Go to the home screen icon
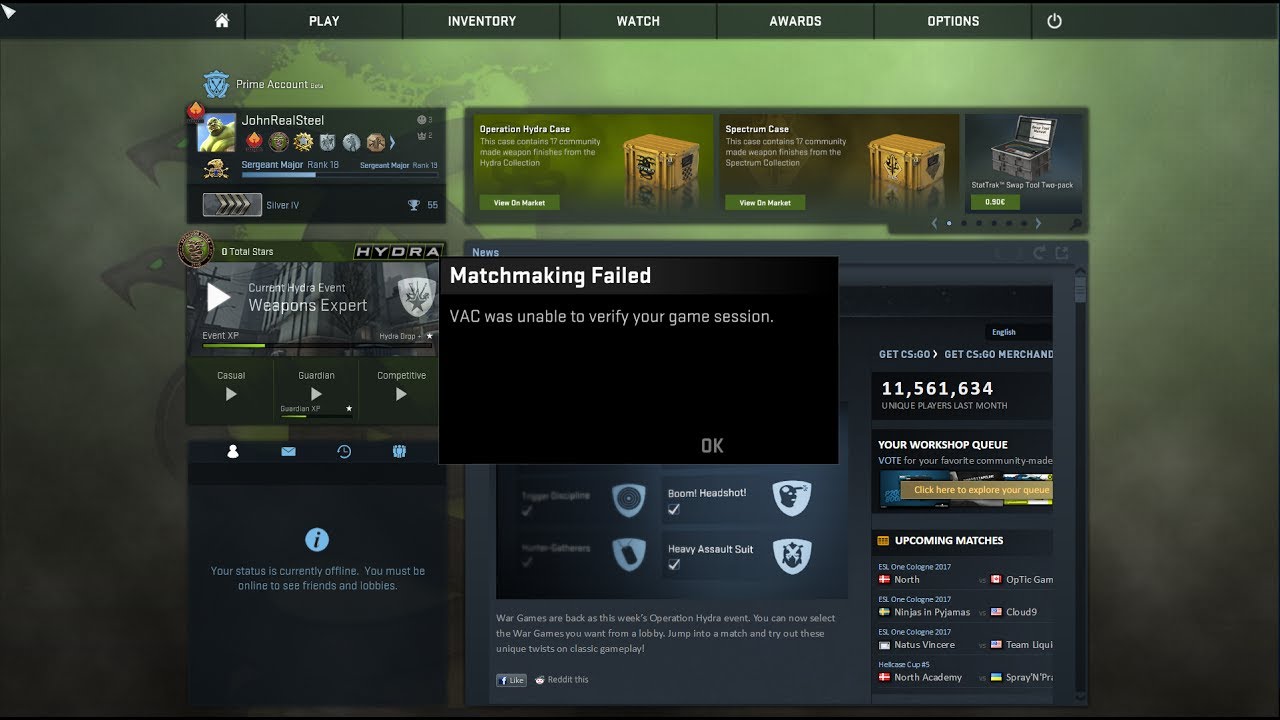This screenshot has height=720, width=1280. pyautogui.click(x=222, y=21)
